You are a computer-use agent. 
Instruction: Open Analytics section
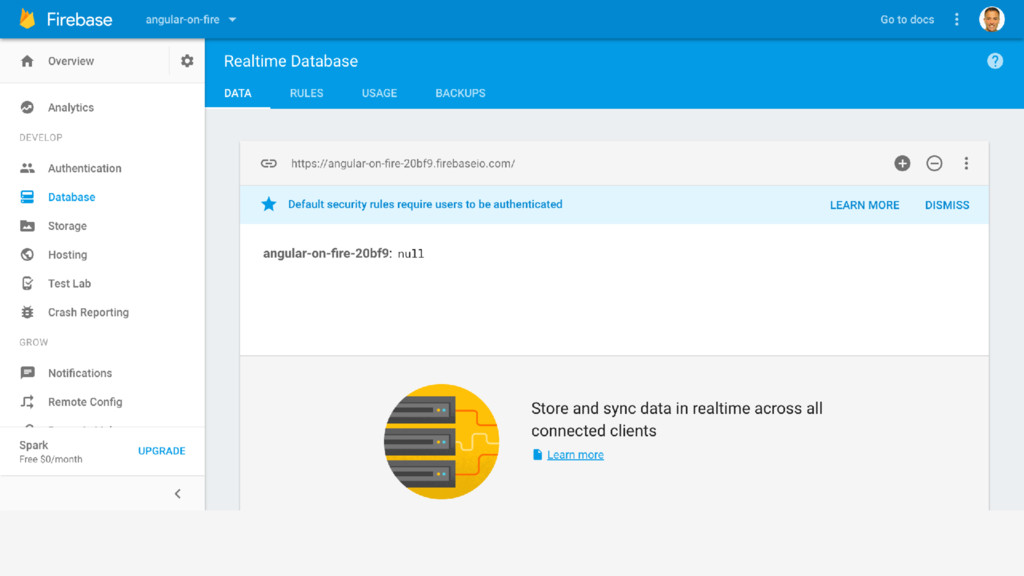click(71, 107)
